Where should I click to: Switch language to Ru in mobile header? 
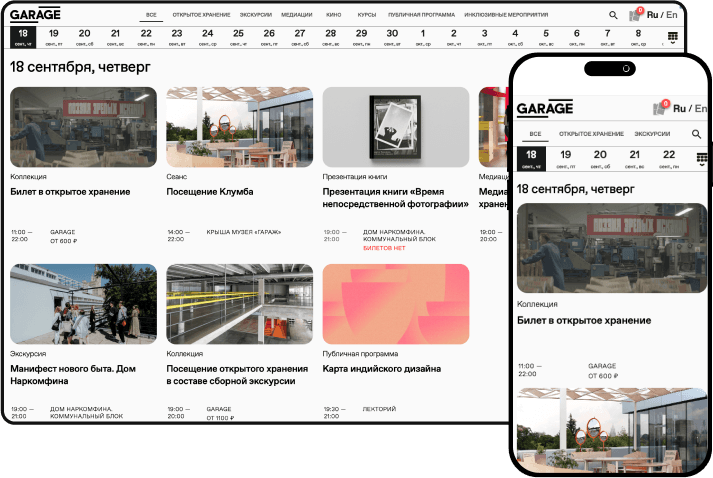coord(679,108)
